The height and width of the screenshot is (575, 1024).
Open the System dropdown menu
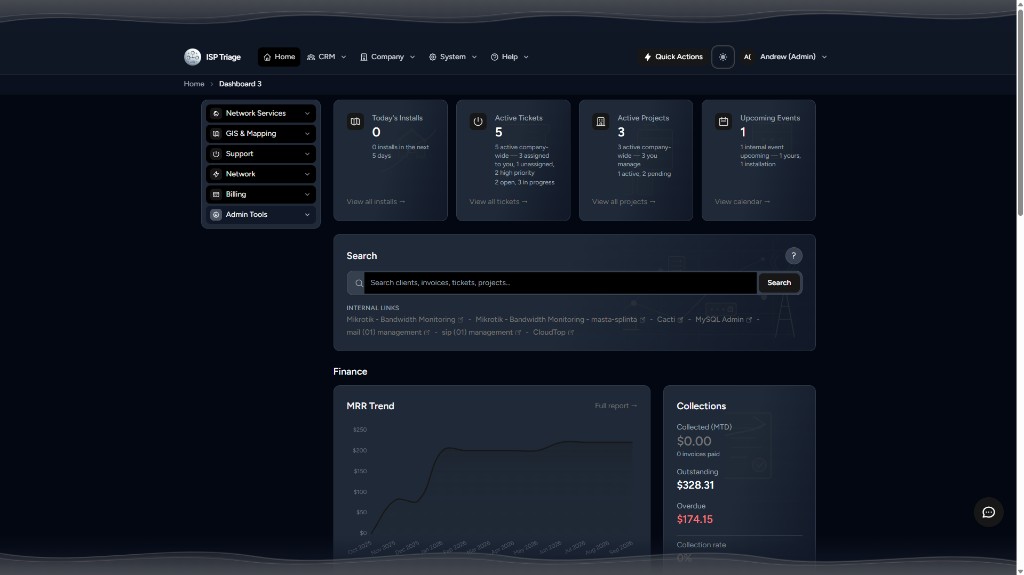453,57
